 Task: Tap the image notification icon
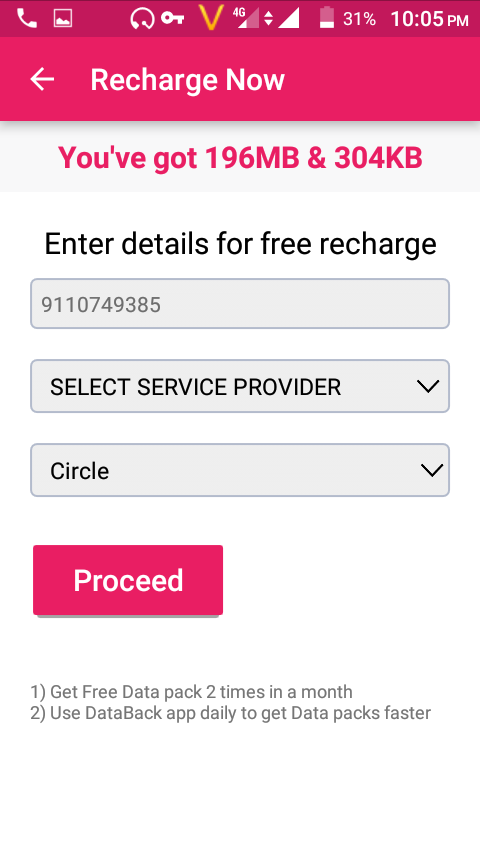(63, 19)
